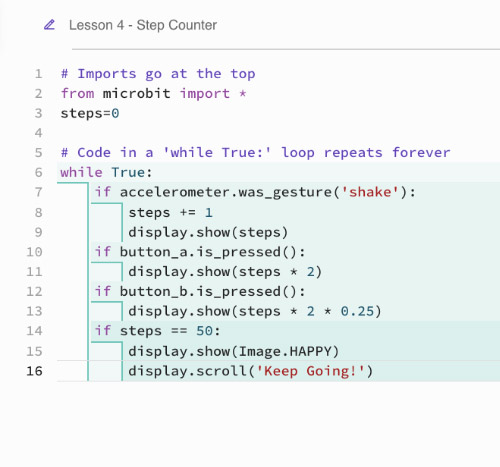Place cursor on 'steps=0' line

pos(90,113)
